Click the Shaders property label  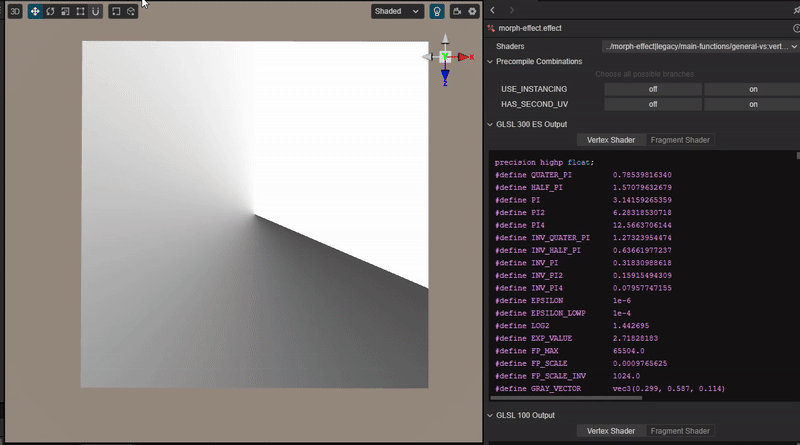coord(510,46)
